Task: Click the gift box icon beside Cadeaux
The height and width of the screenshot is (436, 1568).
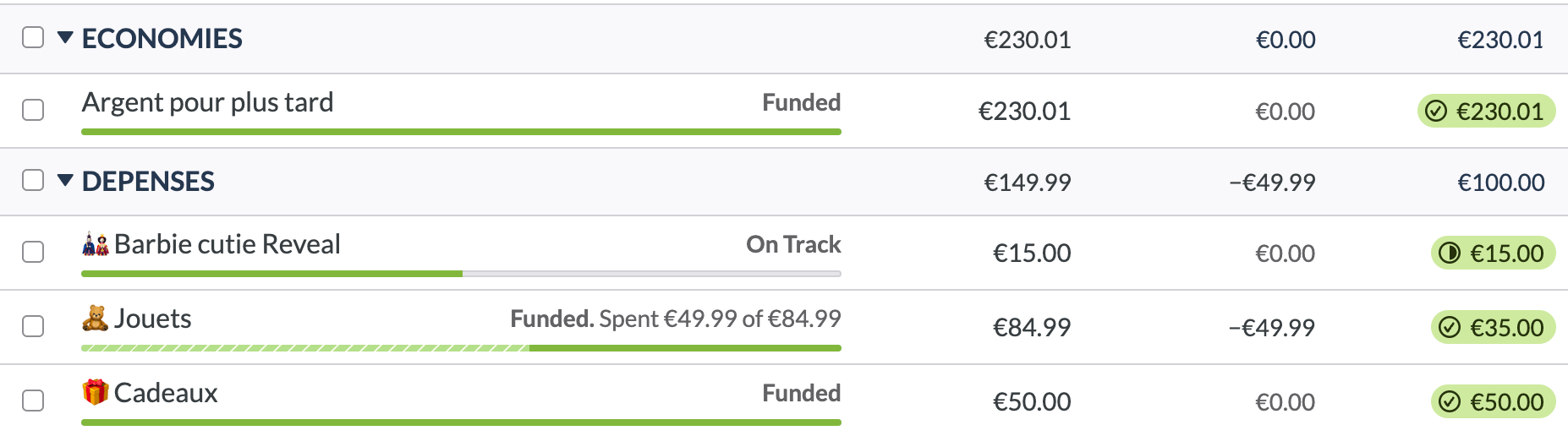Action: point(96,392)
